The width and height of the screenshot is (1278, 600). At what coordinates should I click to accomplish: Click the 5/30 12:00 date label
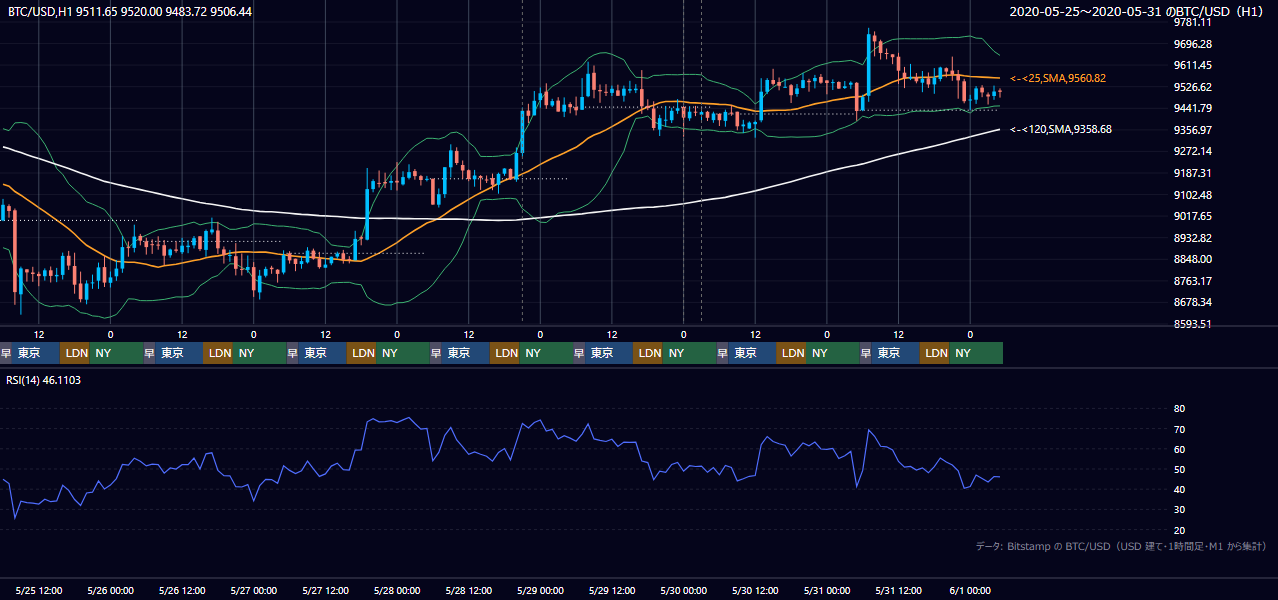click(x=755, y=590)
